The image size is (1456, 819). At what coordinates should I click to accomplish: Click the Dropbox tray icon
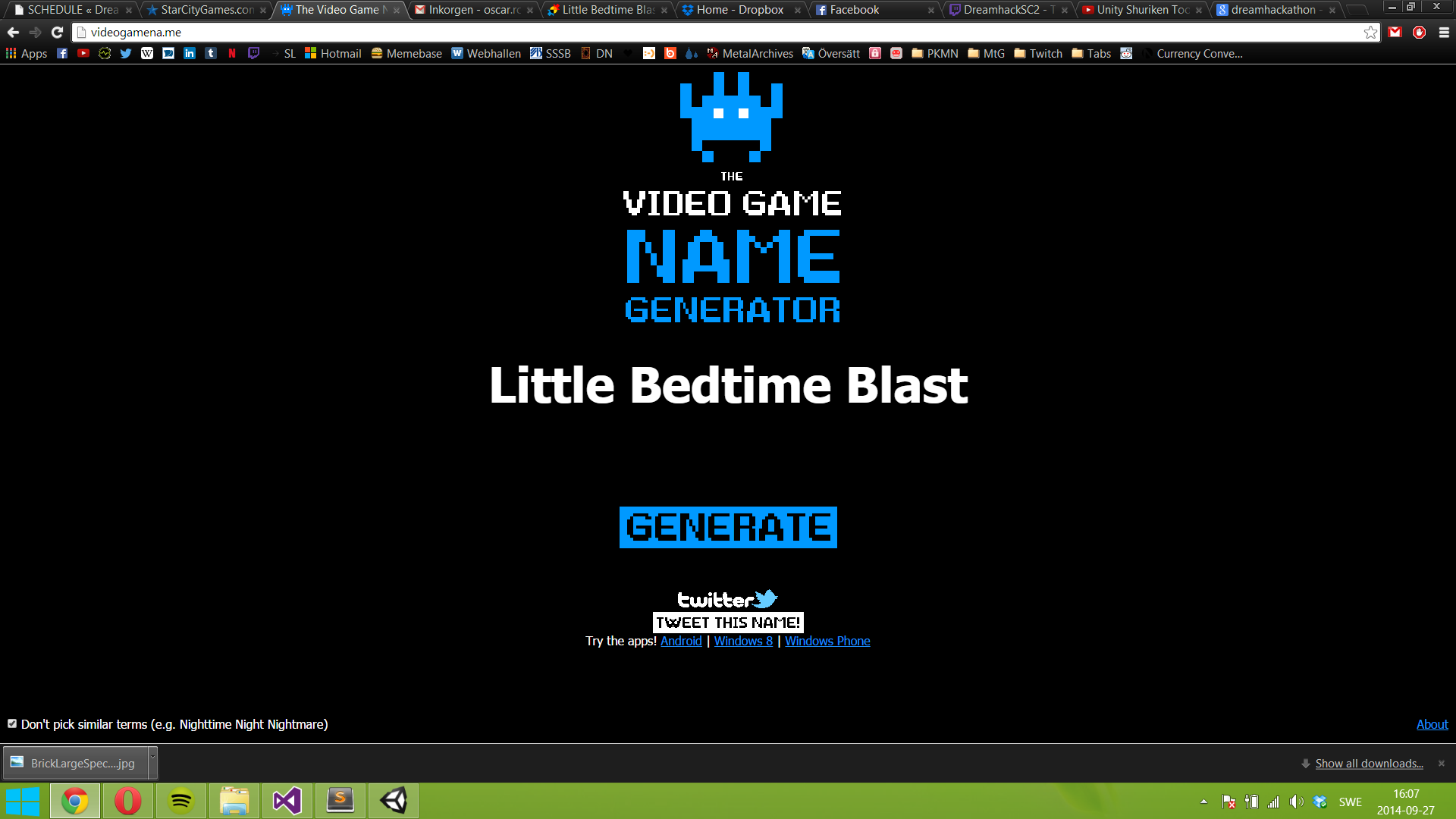tap(1320, 802)
